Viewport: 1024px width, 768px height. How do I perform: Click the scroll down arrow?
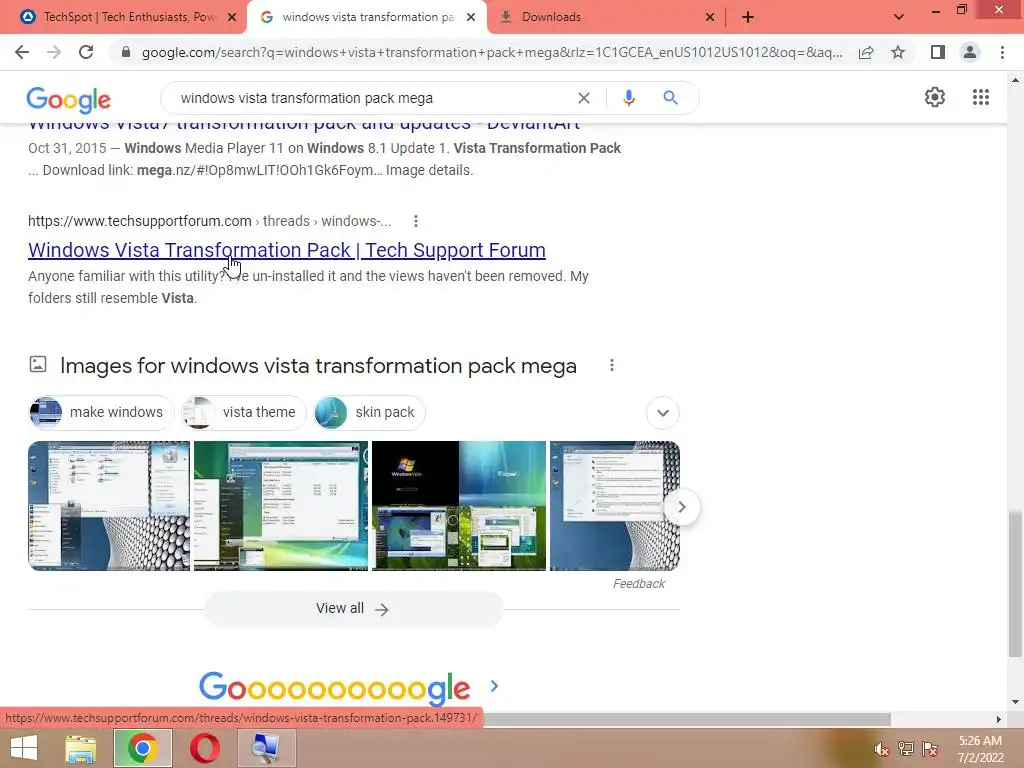[1015, 702]
